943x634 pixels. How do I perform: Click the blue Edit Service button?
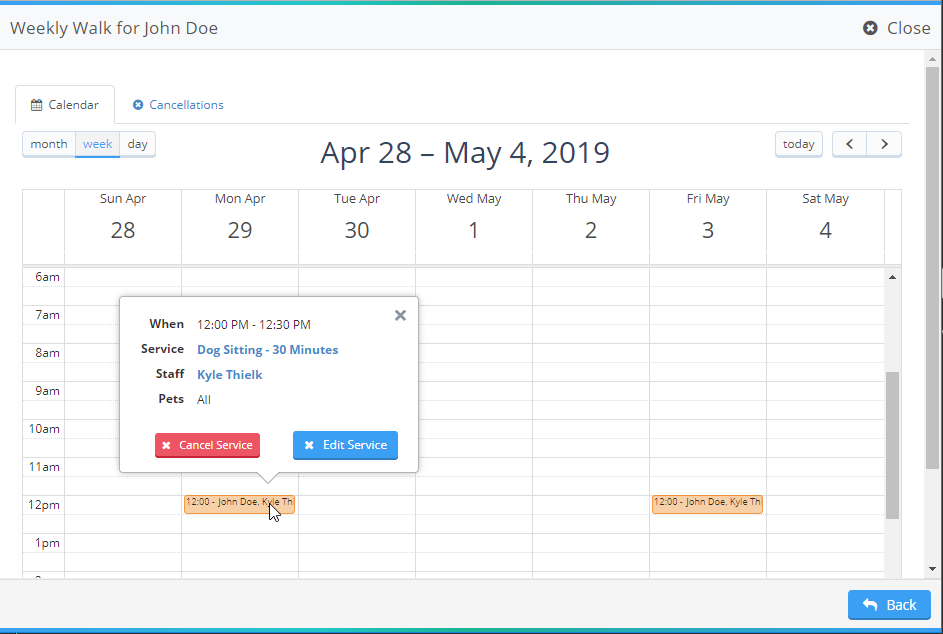345,445
